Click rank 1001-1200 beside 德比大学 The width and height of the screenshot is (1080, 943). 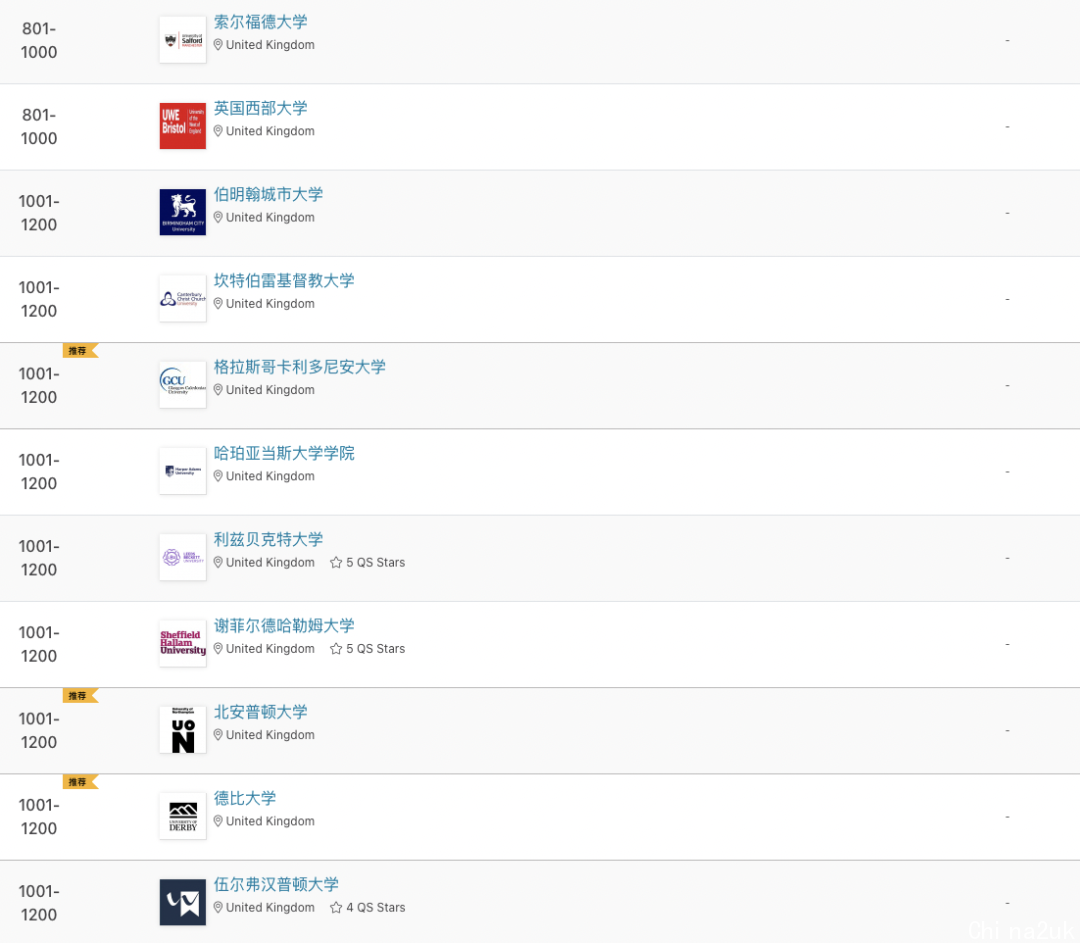39,816
